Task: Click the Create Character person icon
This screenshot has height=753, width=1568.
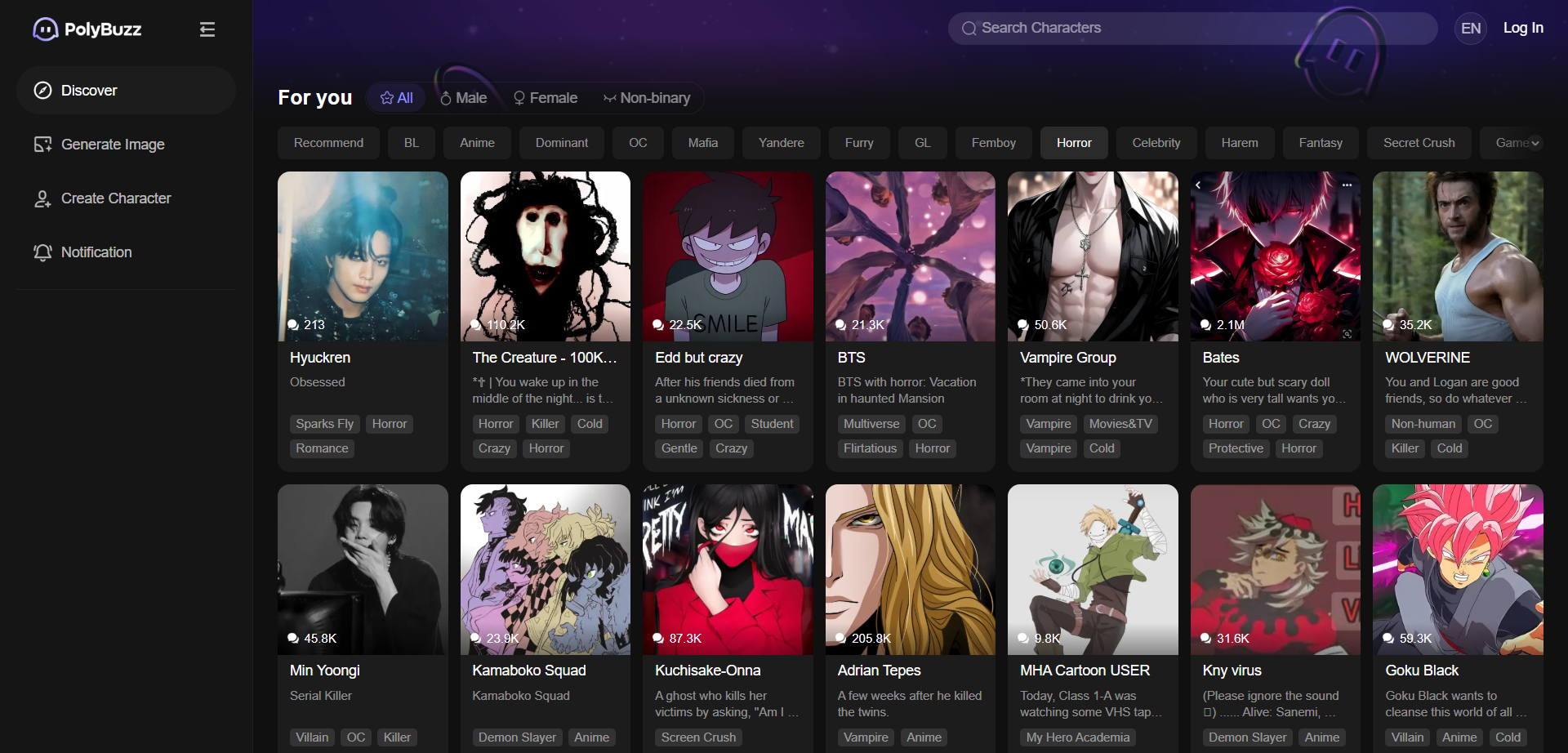Action: click(x=42, y=198)
